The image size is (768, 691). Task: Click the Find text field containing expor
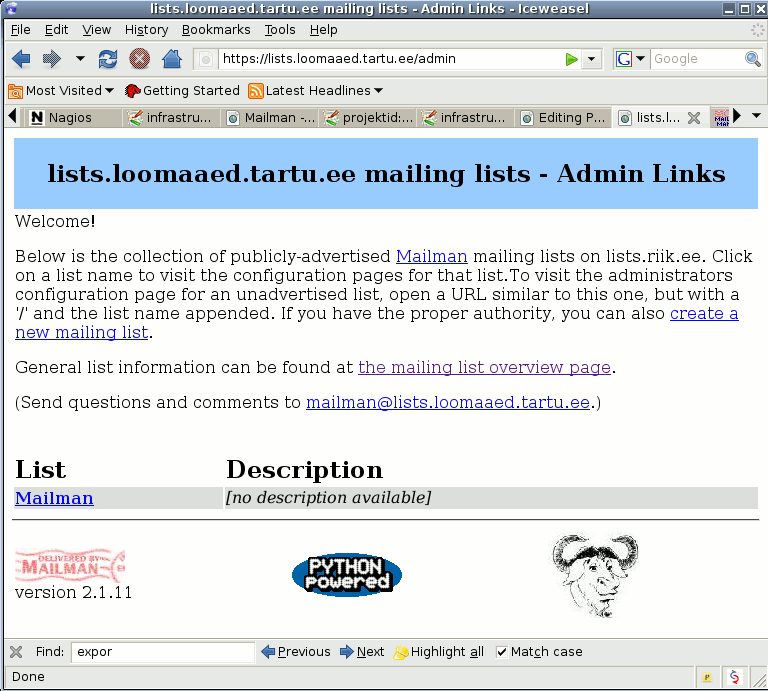click(x=163, y=652)
